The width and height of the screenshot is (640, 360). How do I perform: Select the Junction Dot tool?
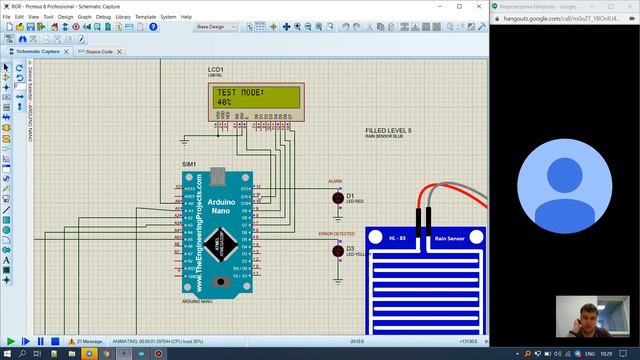(6, 87)
